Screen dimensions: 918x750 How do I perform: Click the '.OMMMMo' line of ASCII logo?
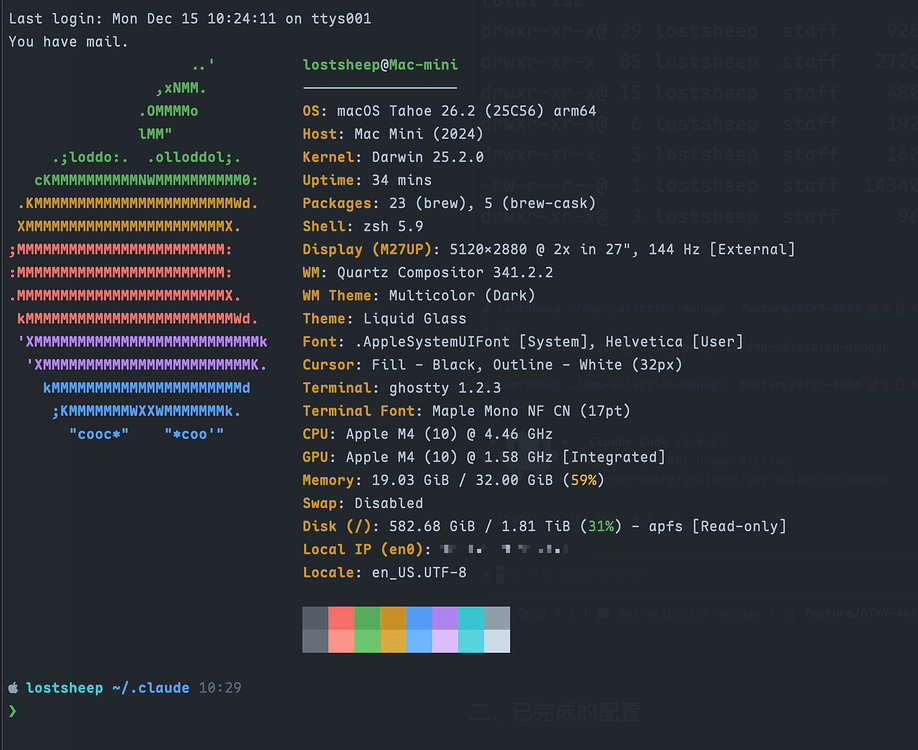168,111
